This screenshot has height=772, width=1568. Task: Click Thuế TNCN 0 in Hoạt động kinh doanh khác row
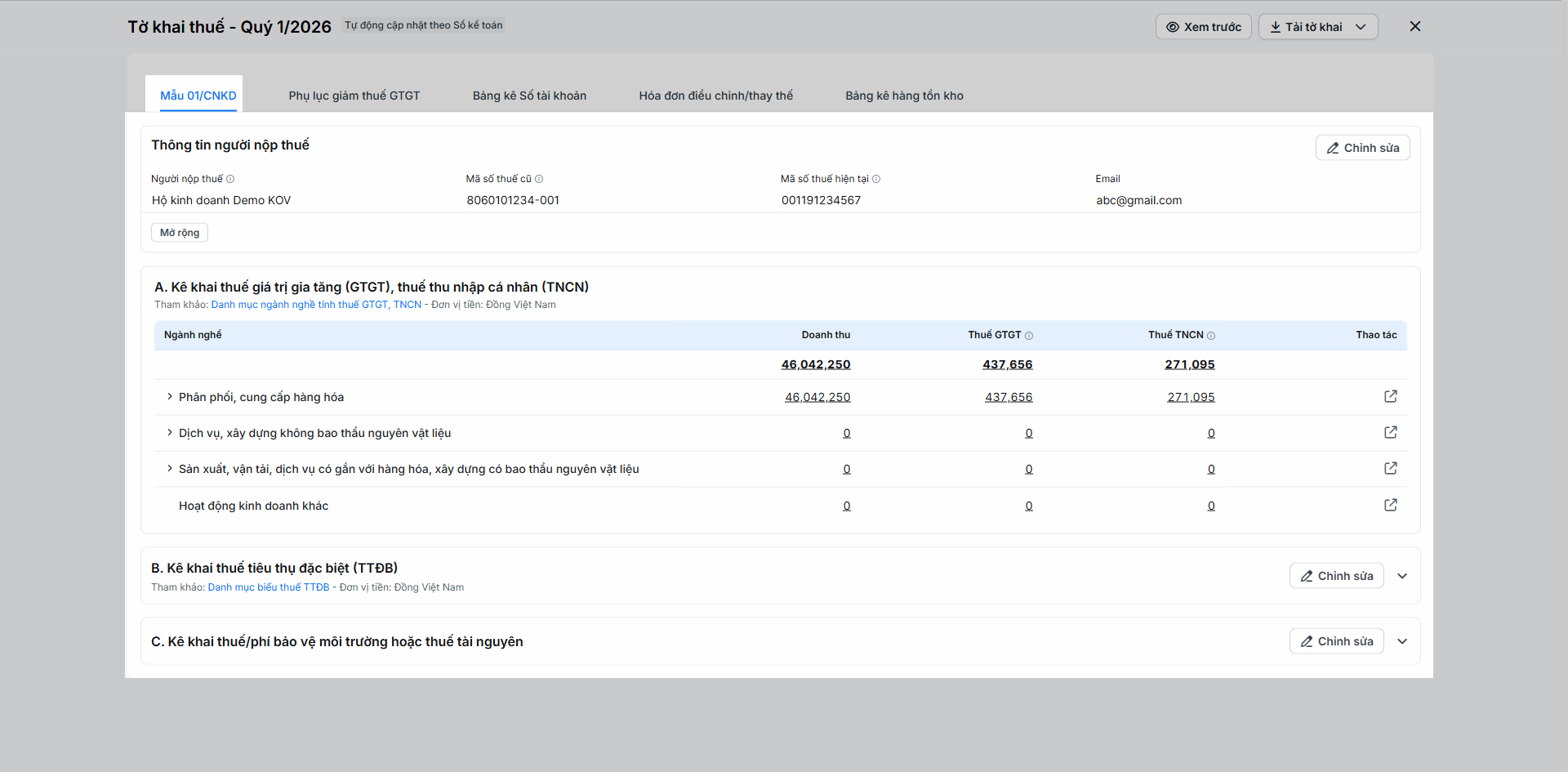1211,506
